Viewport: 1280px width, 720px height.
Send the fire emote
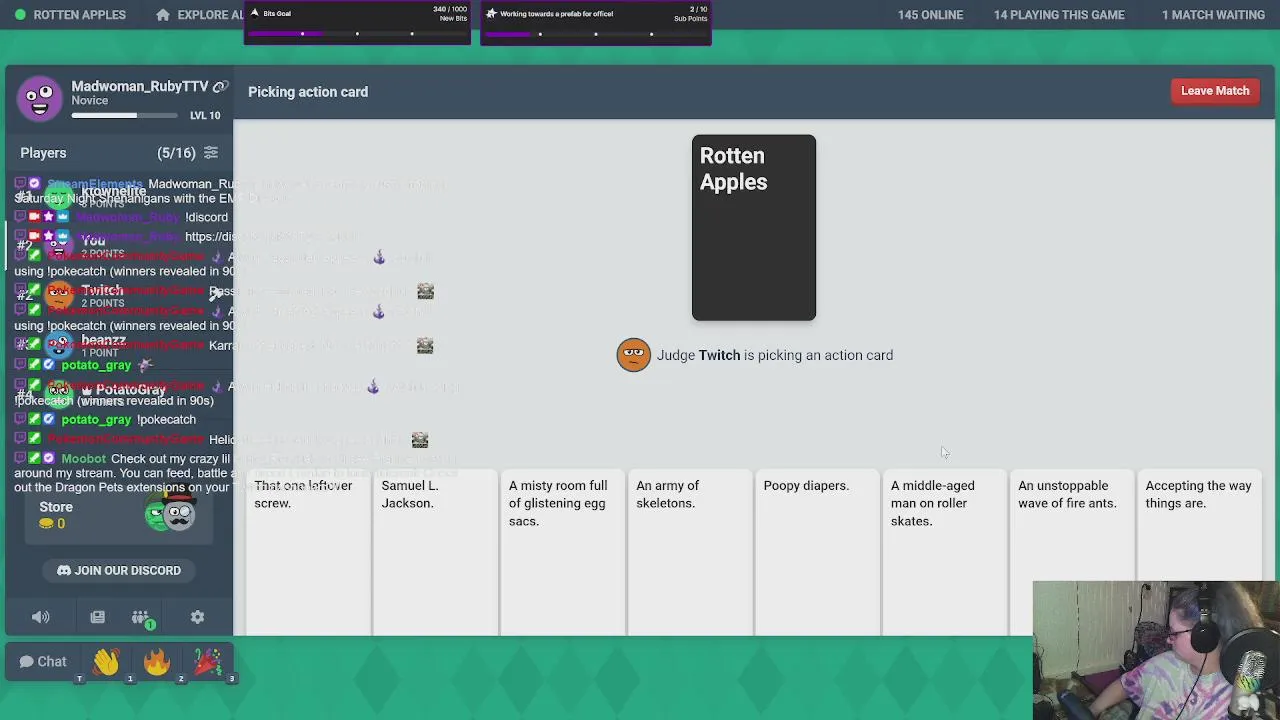[x=157, y=662]
